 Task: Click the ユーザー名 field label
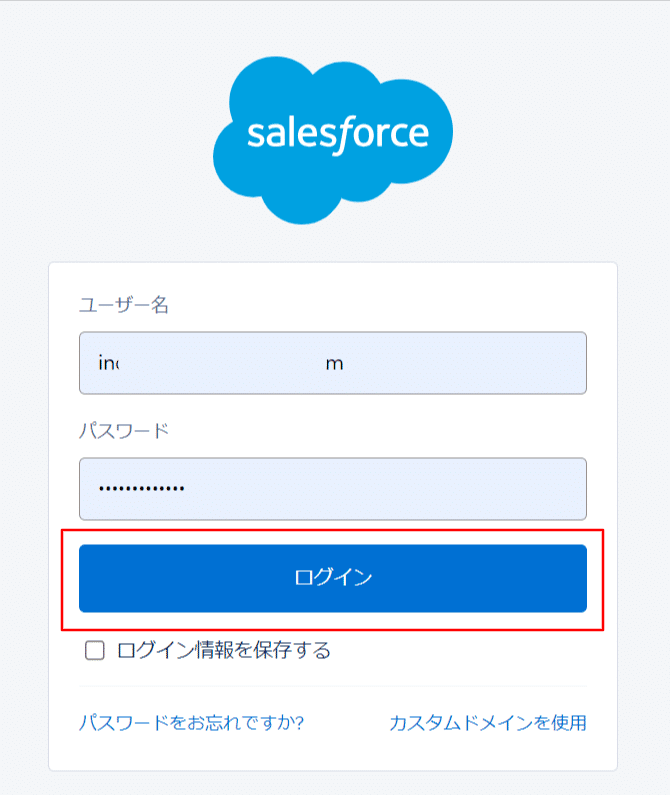[x=123, y=305]
